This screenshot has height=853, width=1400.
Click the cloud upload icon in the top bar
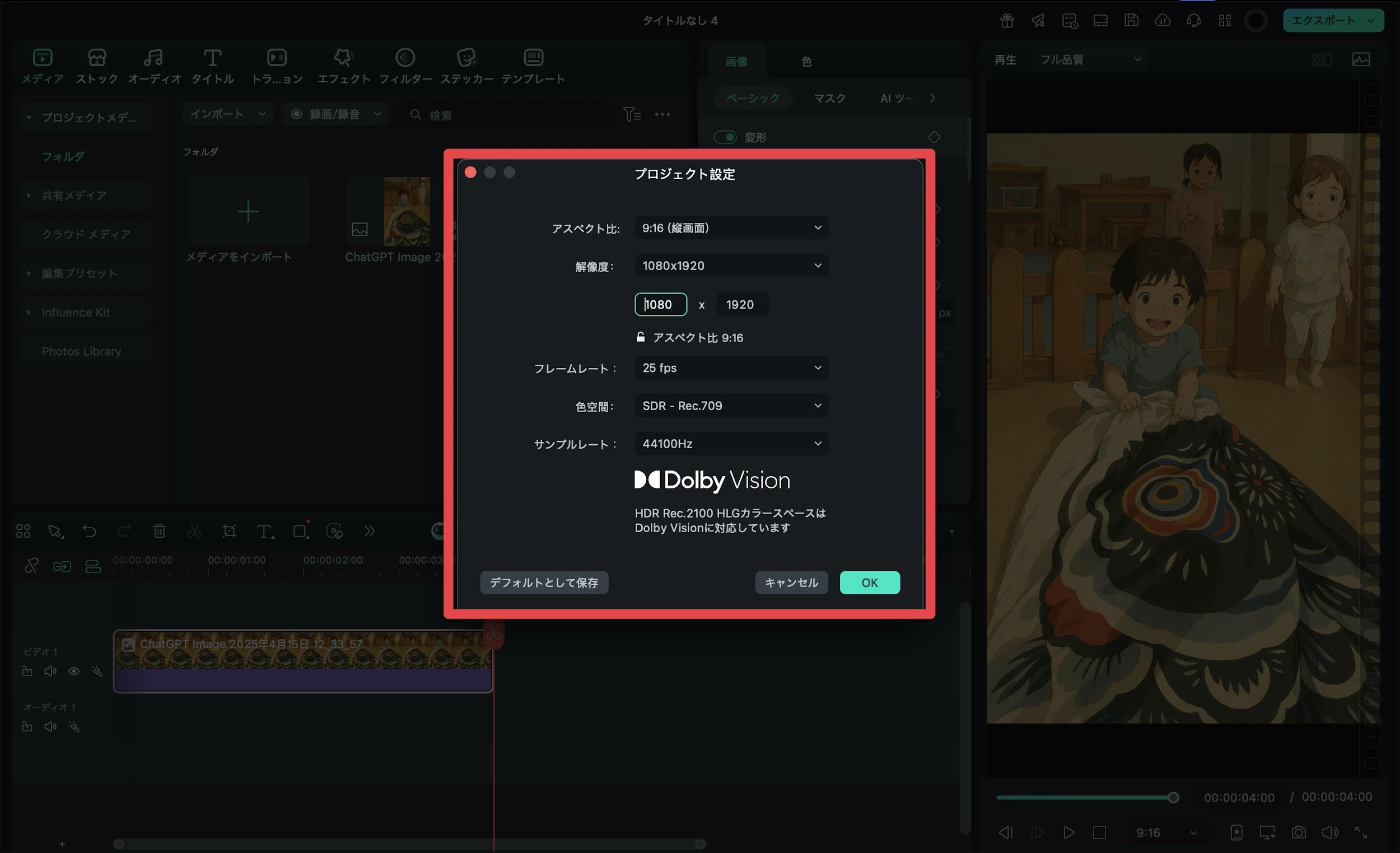(1163, 21)
